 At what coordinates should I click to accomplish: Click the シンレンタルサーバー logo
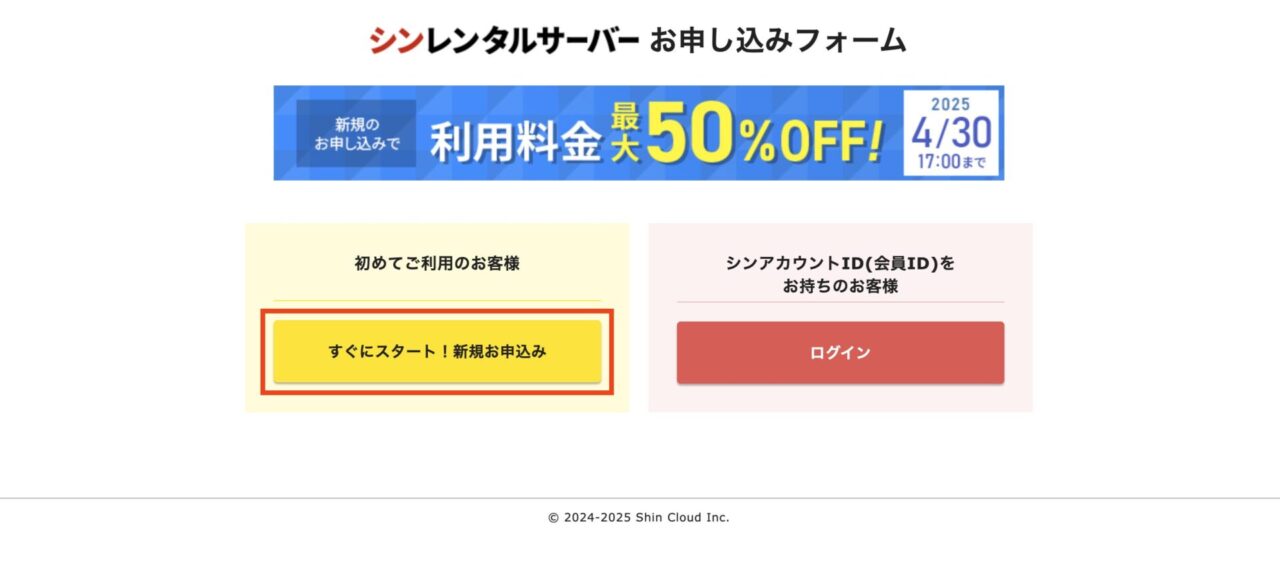click(504, 40)
